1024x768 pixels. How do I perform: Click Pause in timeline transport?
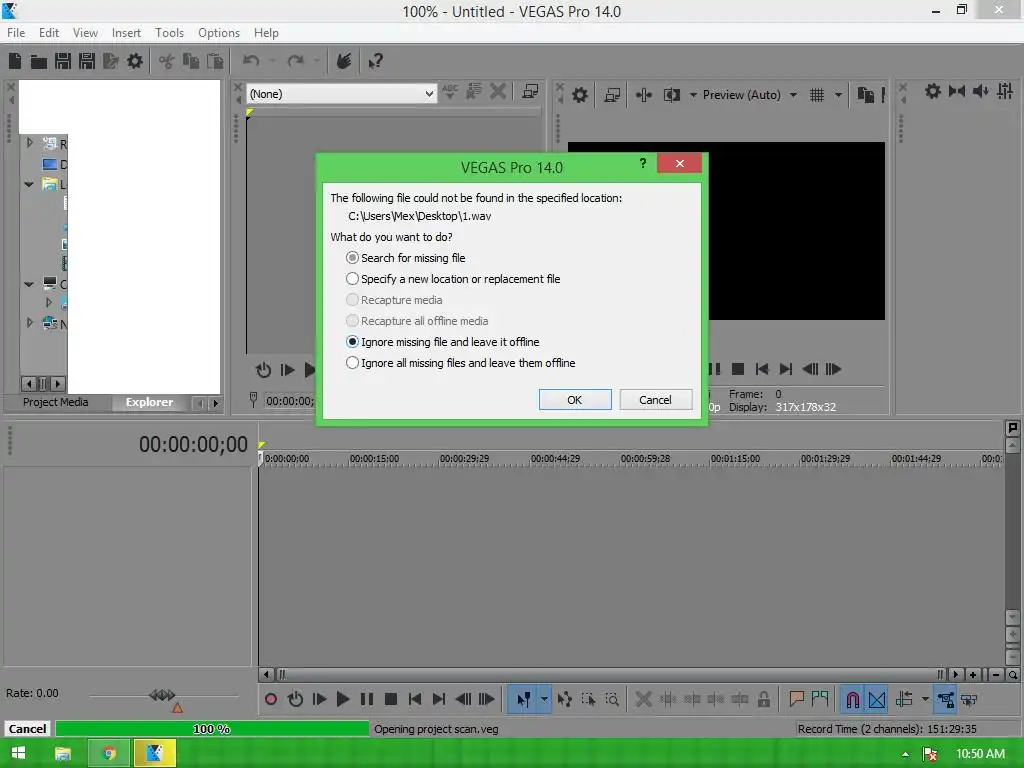tap(367, 699)
